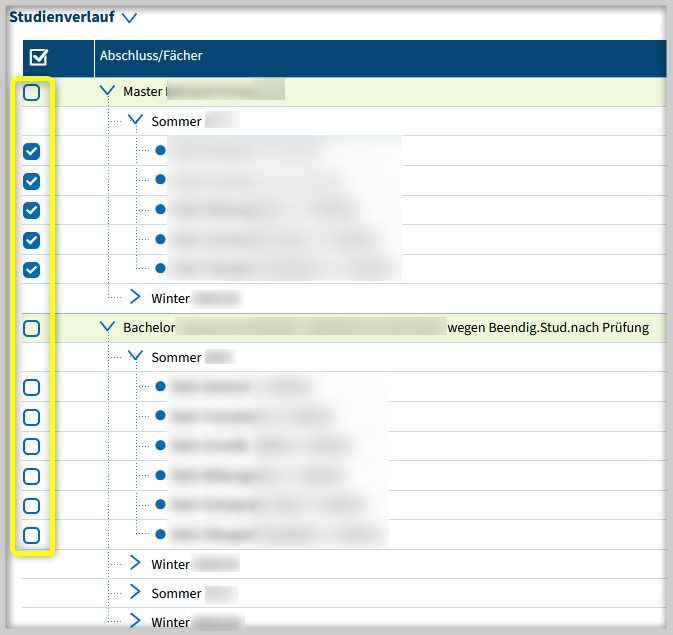Collapse the Master degree node
The height and width of the screenshot is (635, 673).
[107, 90]
